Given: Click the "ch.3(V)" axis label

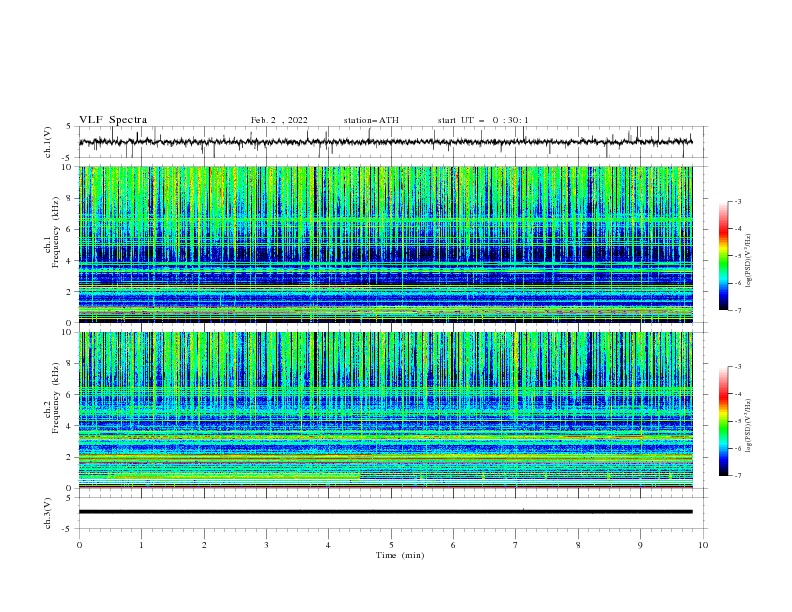Looking at the screenshot, I should point(48,513).
